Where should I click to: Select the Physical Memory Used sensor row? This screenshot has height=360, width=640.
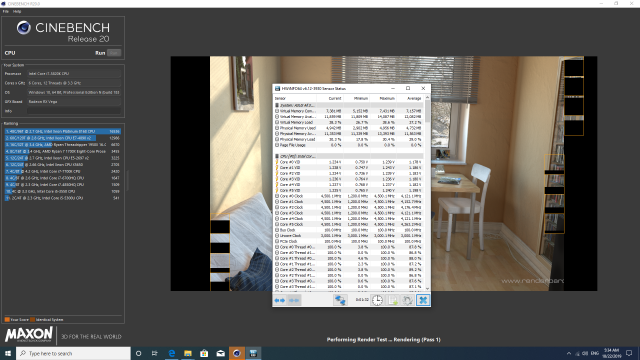348,128
